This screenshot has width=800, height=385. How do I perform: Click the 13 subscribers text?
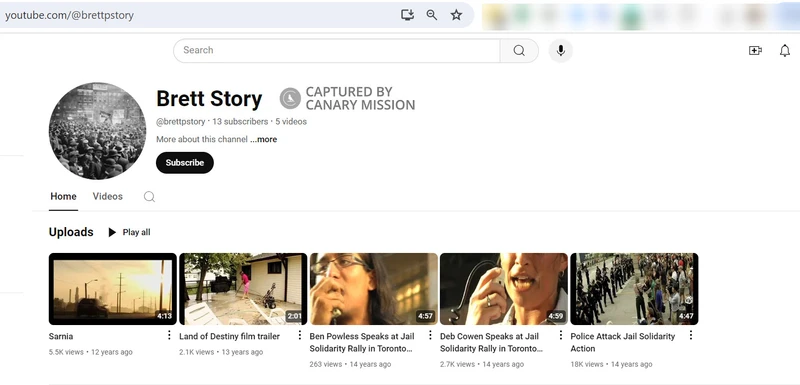coord(240,122)
